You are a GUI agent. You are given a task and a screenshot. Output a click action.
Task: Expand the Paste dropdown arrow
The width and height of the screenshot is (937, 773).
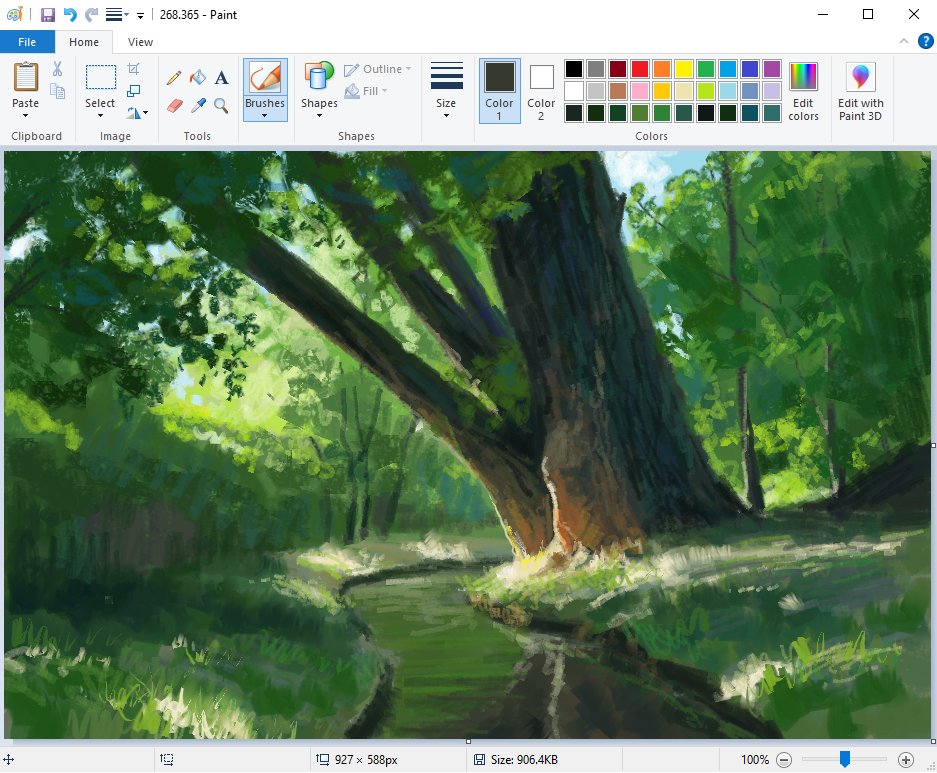click(25, 115)
